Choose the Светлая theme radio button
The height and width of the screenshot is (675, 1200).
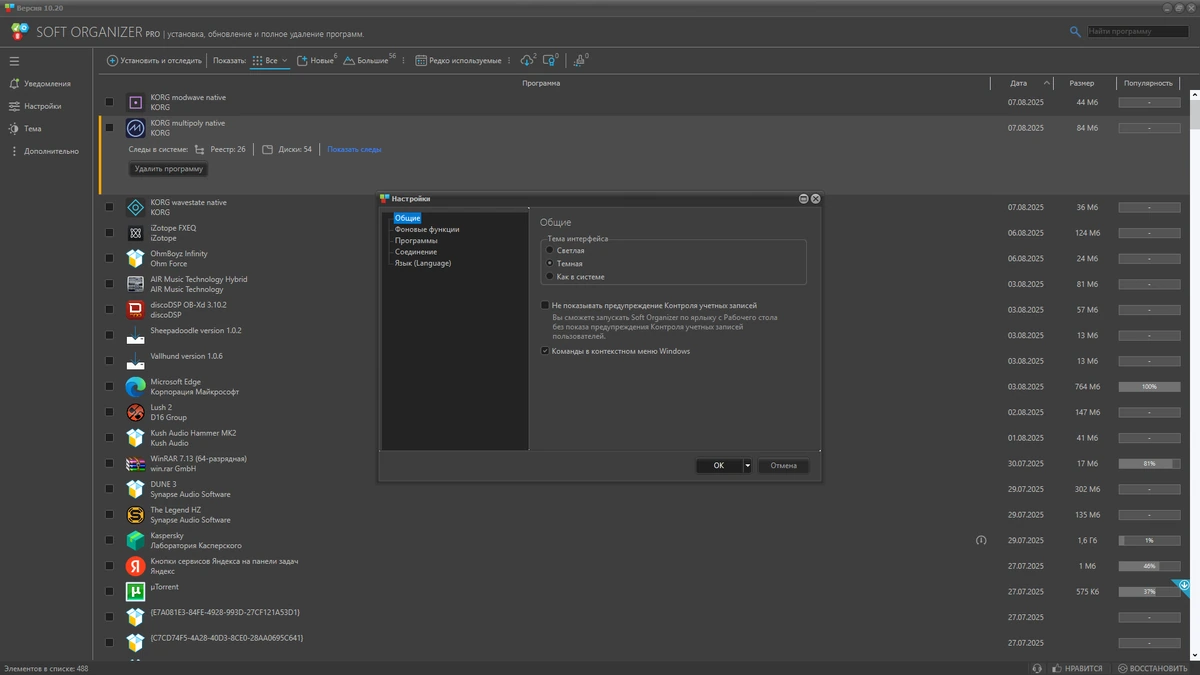549,250
